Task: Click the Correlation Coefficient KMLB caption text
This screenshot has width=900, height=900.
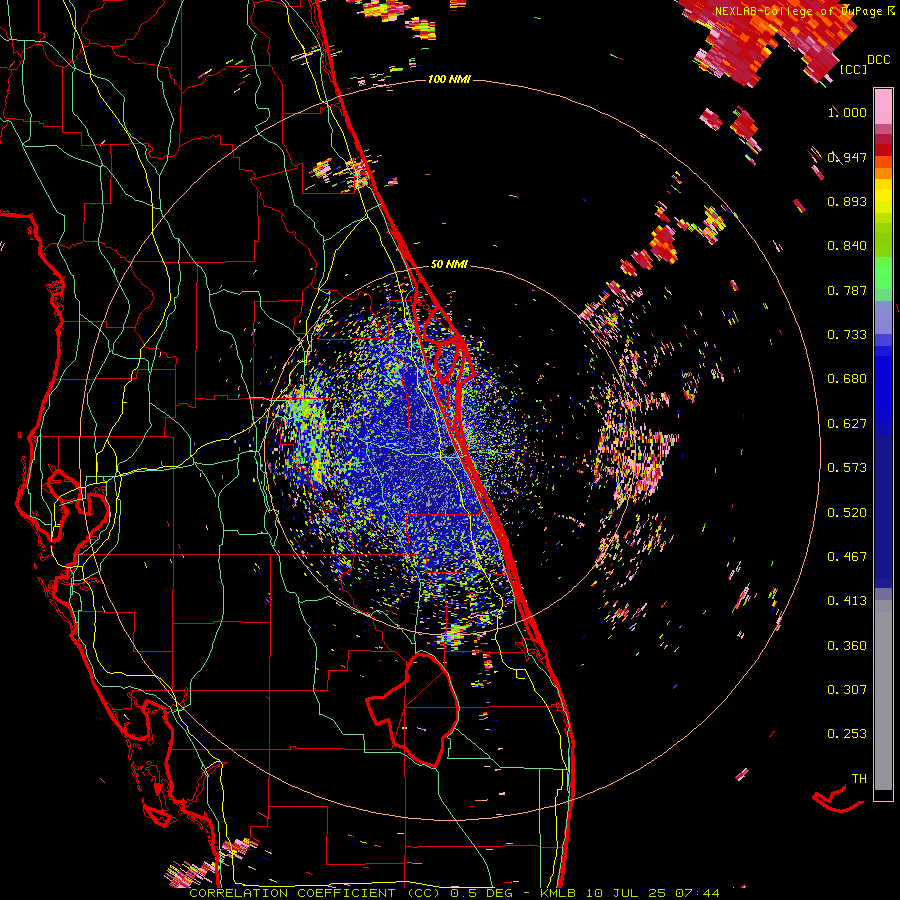Action: tap(454, 893)
